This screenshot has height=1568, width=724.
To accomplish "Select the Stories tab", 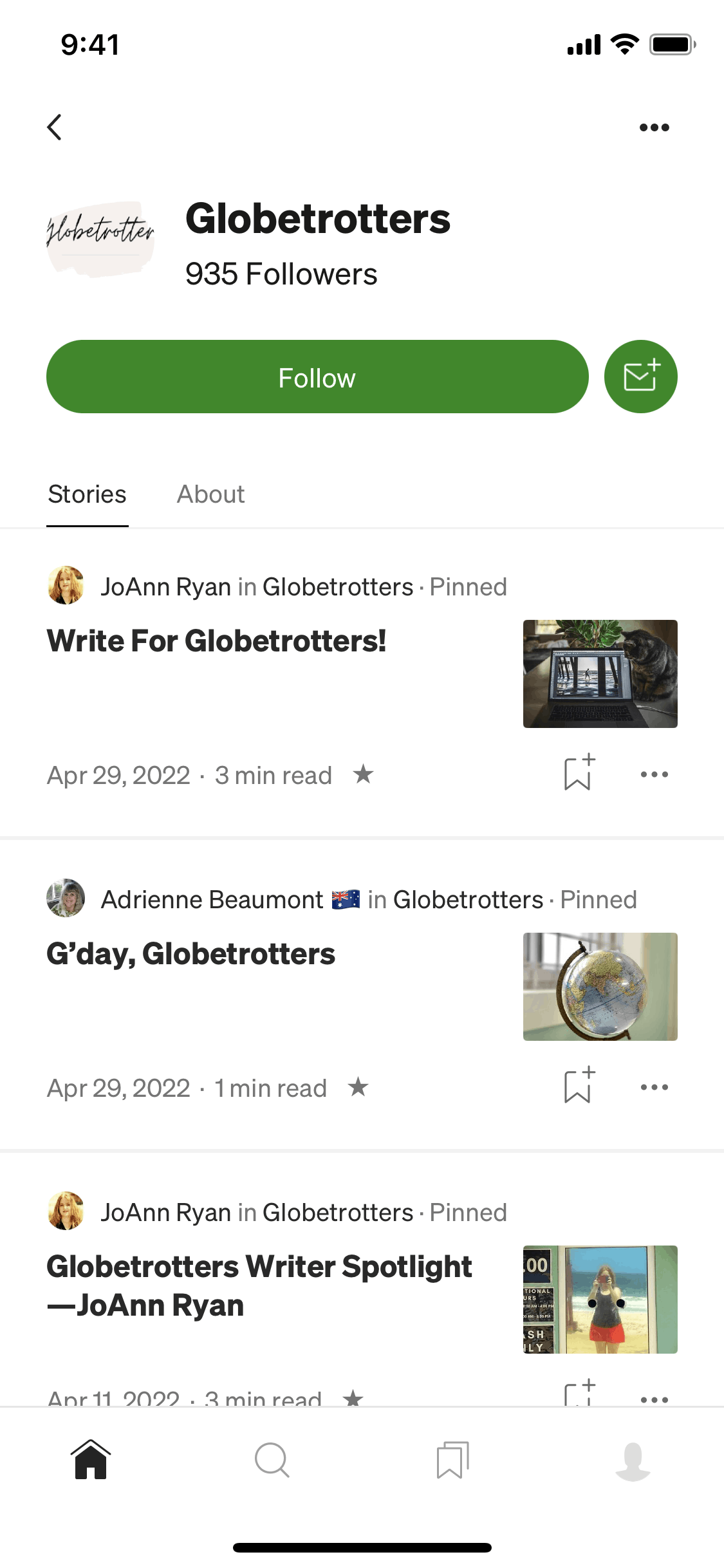I will click(x=88, y=494).
